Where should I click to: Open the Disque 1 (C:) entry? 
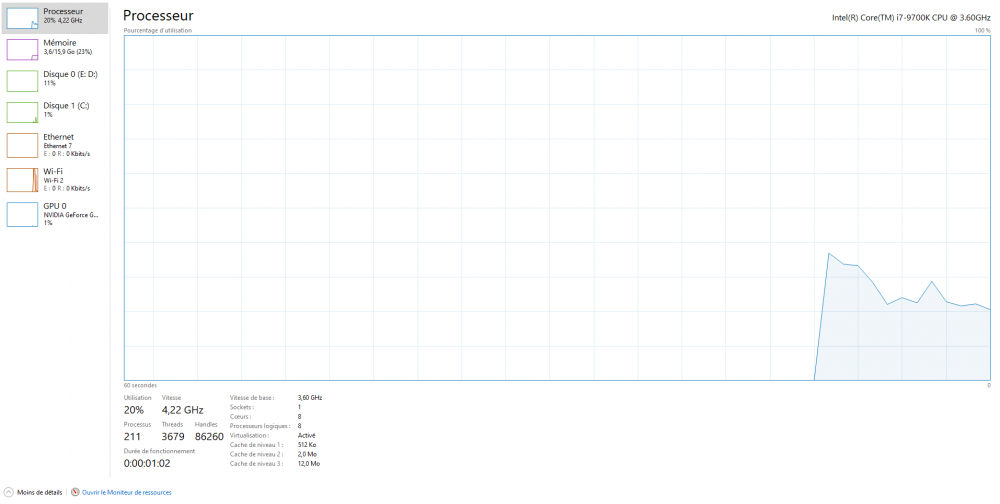click(x=54, y=112)
